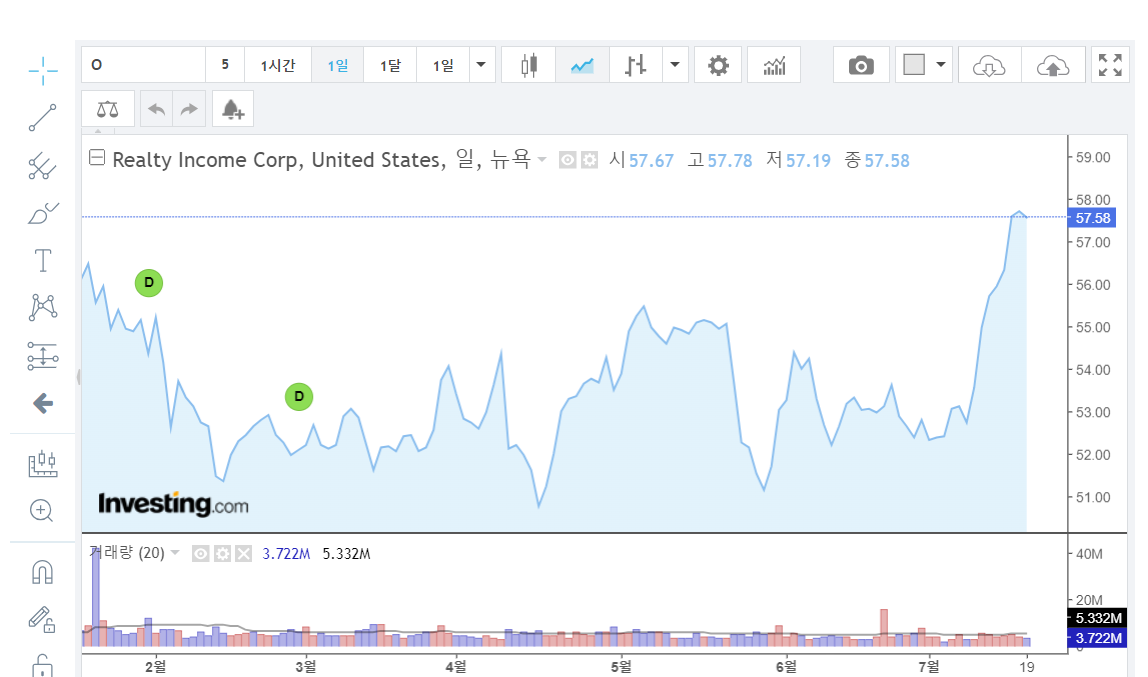Viewport: 1148px width, 677px height.
Task: Click the symbol input field showing O
Action: pos(144,65)
